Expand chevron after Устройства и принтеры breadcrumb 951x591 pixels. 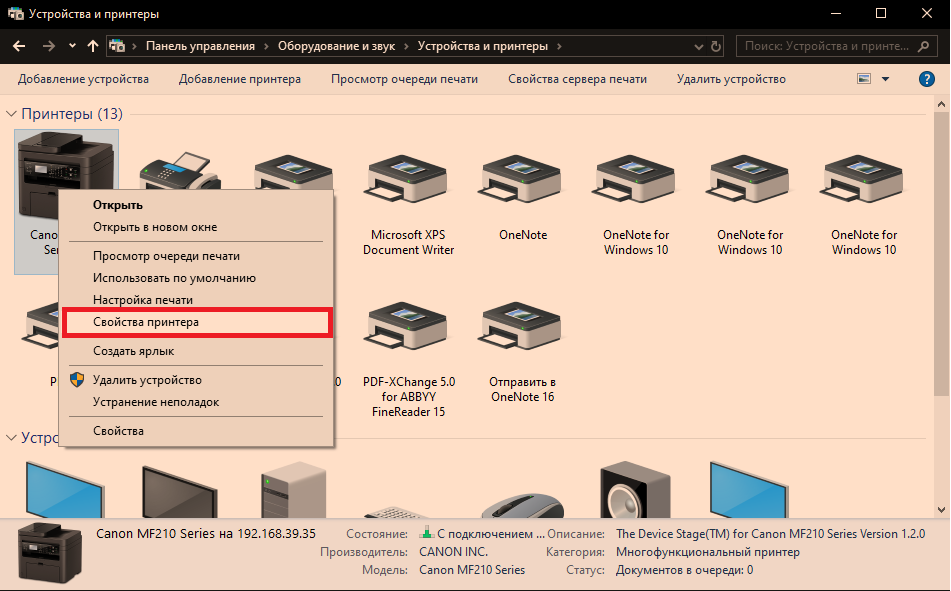tap(559, 46)
